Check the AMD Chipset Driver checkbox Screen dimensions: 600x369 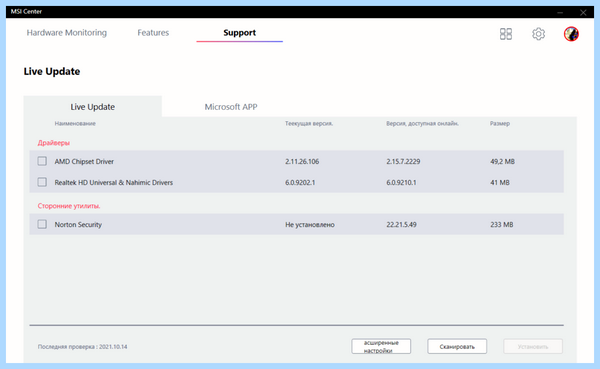pyautogui.click(x=42, y=161)
